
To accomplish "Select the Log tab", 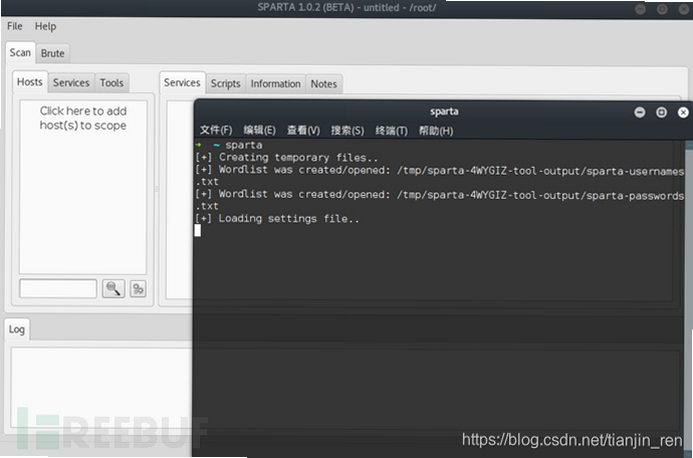I will pos(17,329).
